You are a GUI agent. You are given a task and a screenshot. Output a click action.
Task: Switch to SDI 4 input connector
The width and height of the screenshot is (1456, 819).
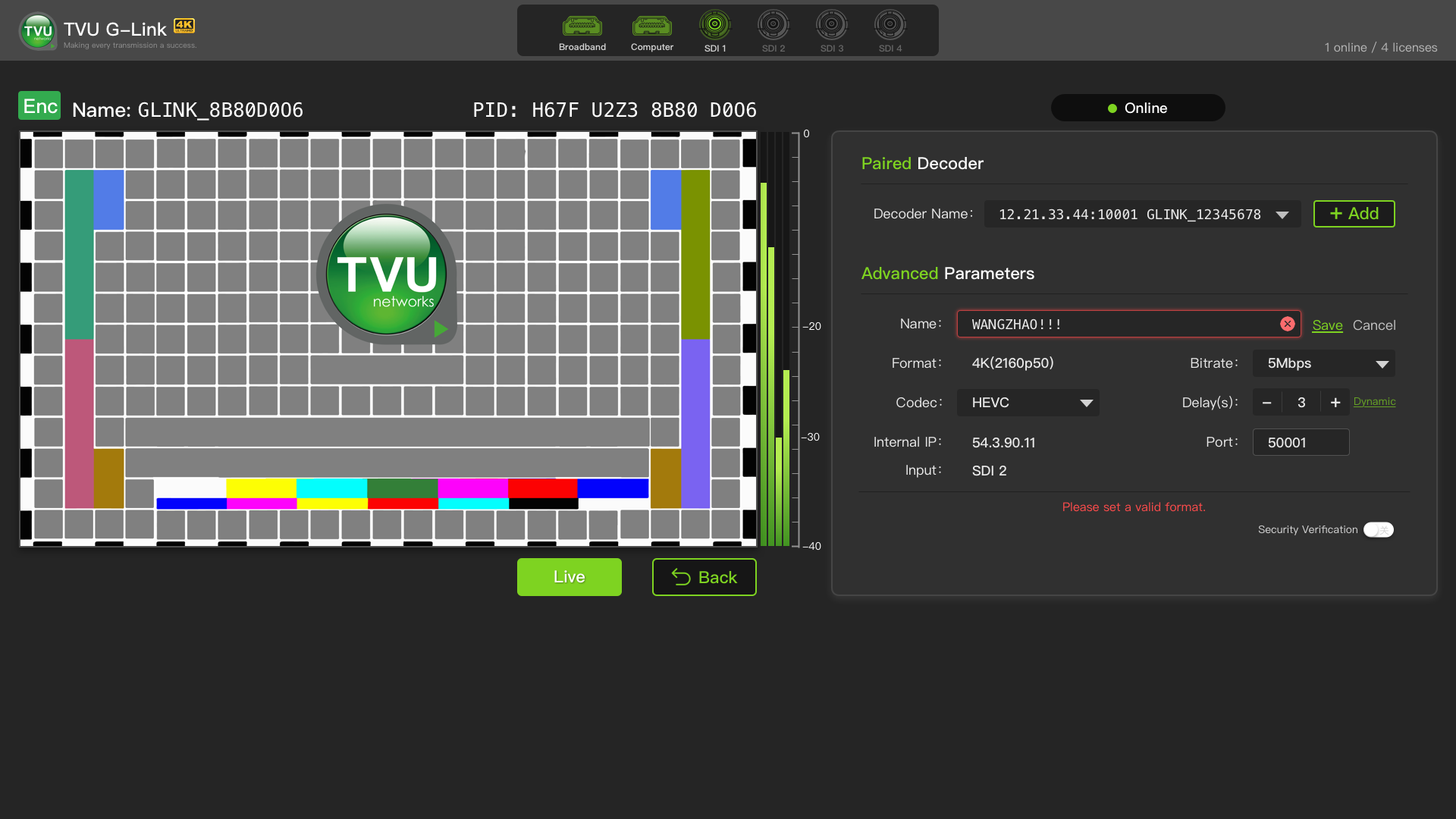pyautogui.click(x=890, y=25)
